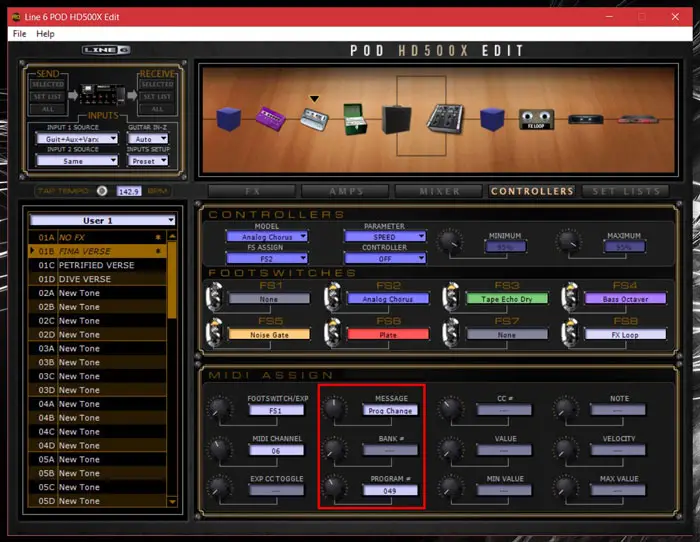
Task: Open the File menu
Action: click(19, 34)
